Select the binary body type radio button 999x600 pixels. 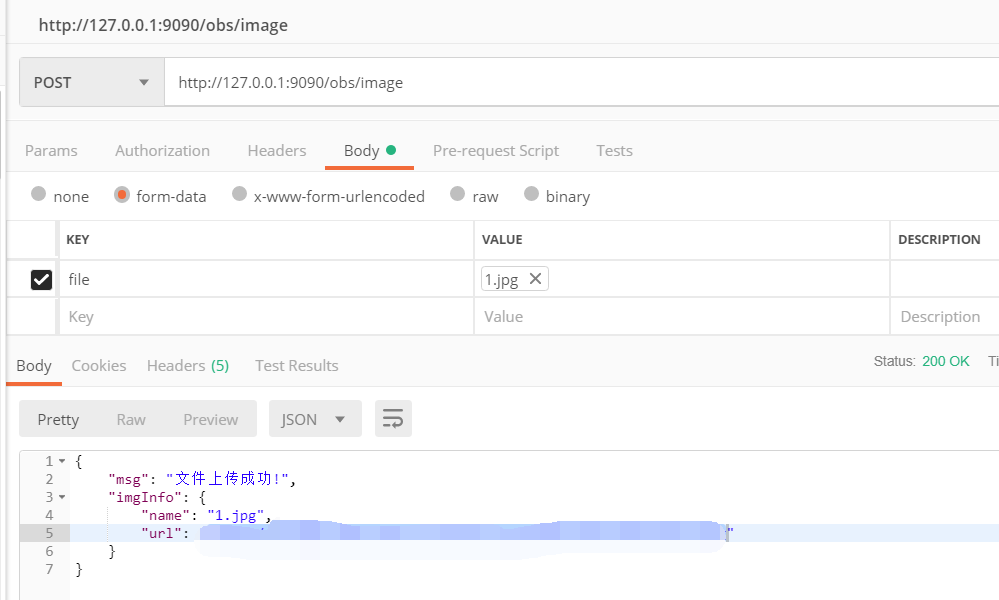(532, 196)
